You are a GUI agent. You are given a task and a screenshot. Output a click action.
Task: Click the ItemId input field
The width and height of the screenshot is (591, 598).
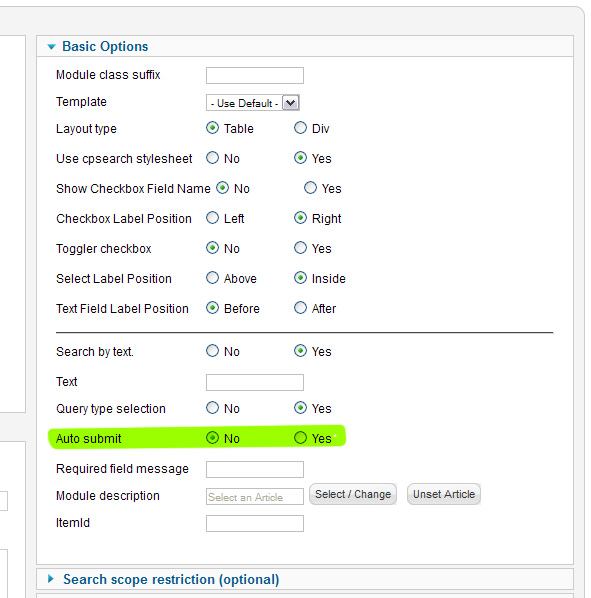255,523
